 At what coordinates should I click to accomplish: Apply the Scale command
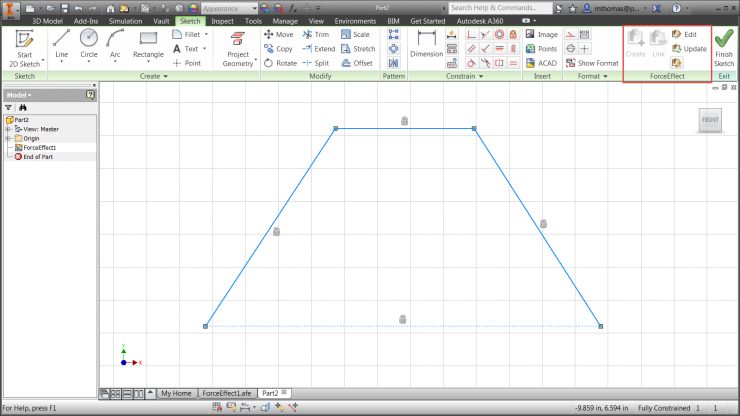tap(355, 34)
